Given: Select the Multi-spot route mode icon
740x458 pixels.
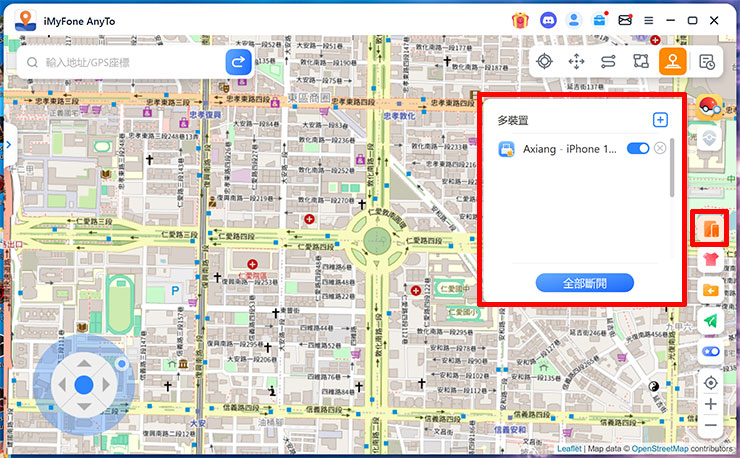Looking at the screenshot, I should (x=640, y=61).
